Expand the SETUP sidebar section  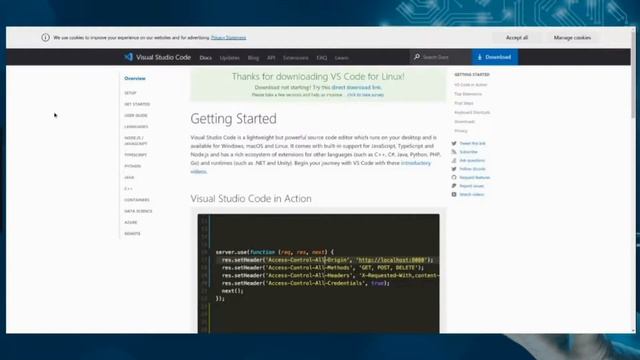[x=131, y=93]
